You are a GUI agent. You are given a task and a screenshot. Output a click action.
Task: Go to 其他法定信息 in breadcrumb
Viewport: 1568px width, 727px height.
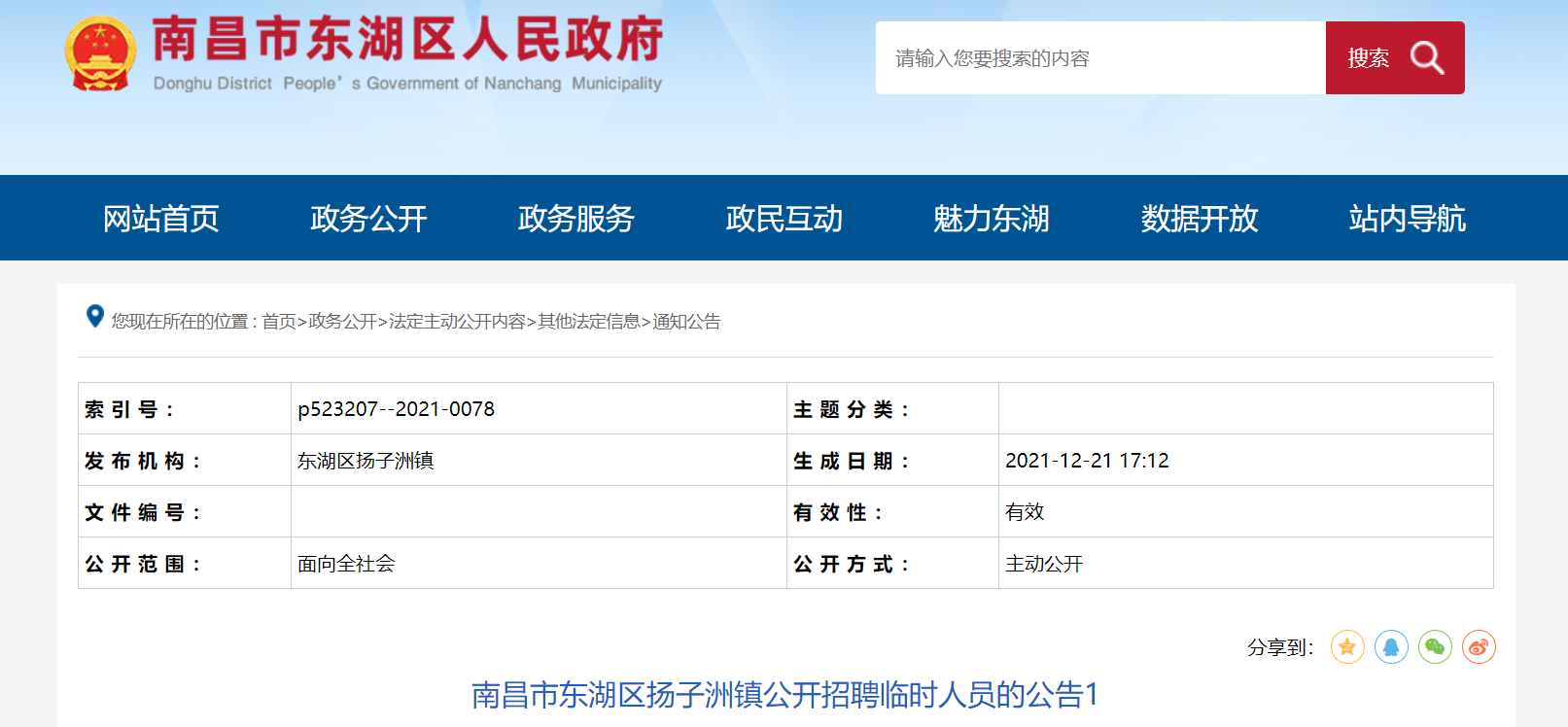coord(589,322)
